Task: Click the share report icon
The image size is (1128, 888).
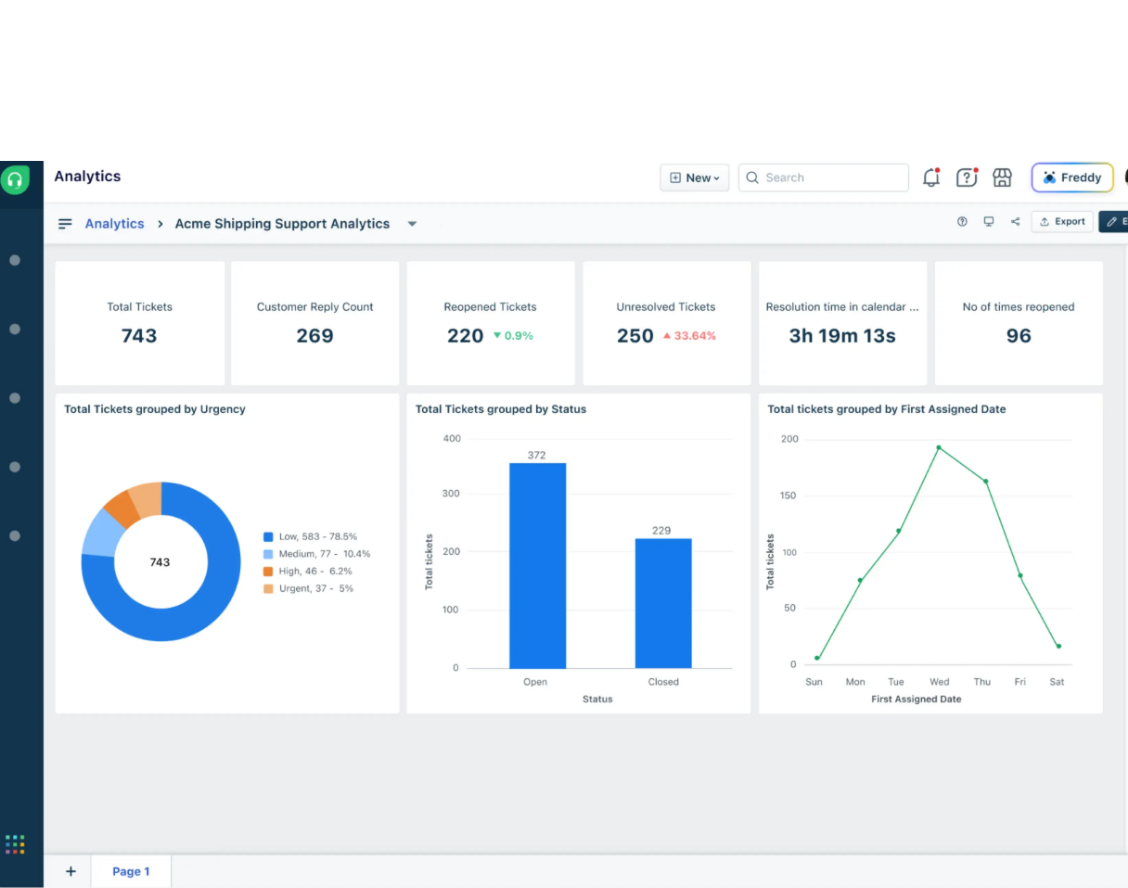Action: [x=1015, y=222]
